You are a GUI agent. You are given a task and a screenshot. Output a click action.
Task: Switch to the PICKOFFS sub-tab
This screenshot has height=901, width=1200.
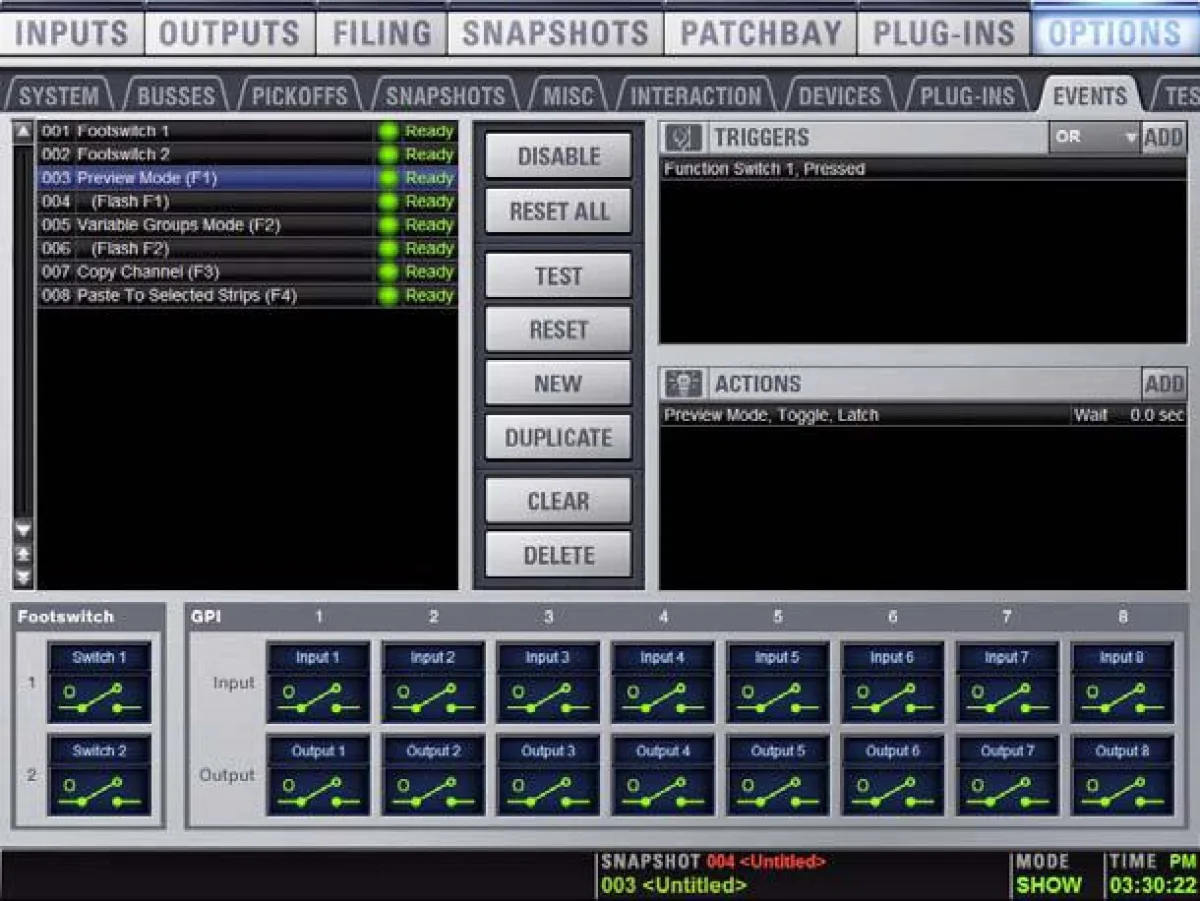(300, 96)
